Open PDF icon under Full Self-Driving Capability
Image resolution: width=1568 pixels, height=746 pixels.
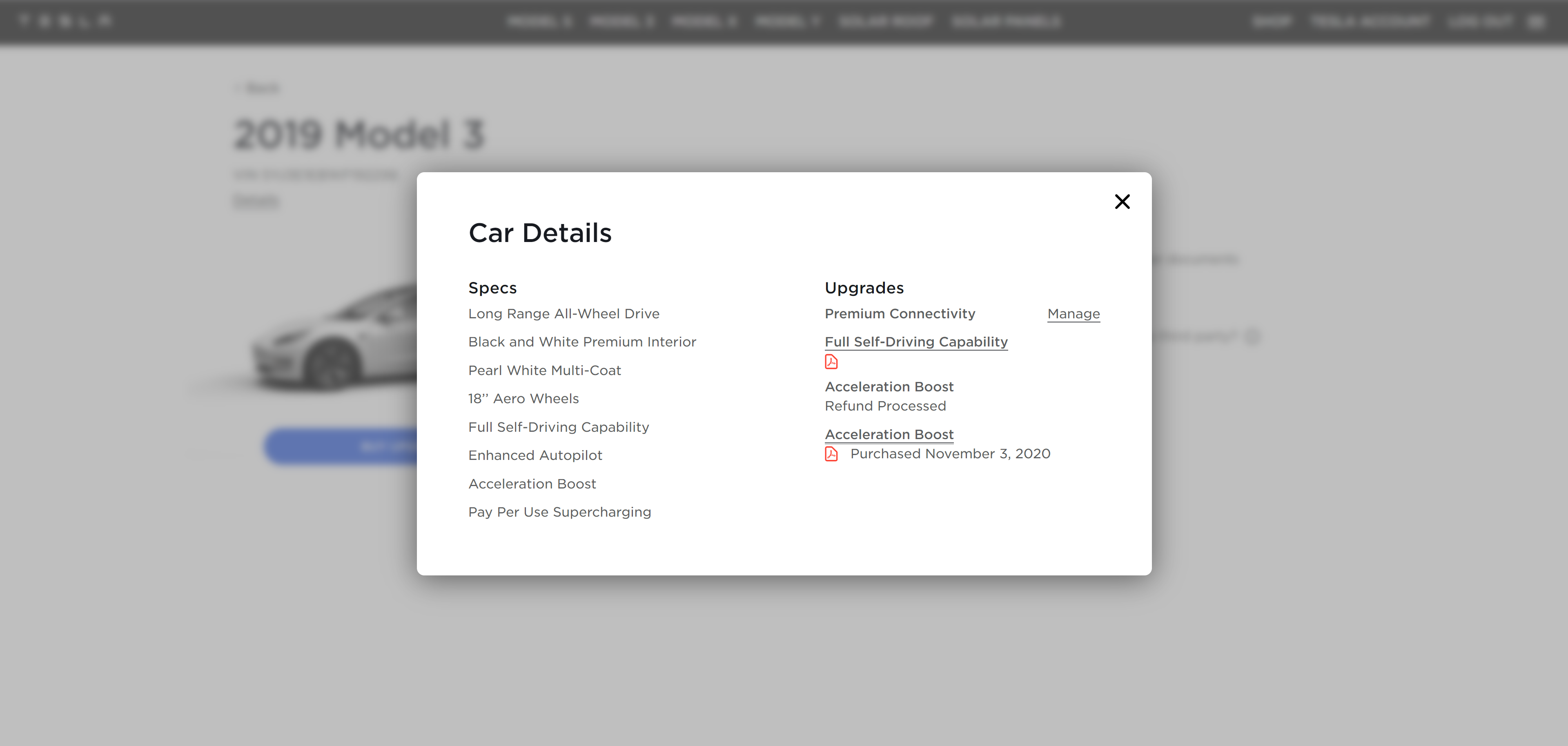click(831, 362)
